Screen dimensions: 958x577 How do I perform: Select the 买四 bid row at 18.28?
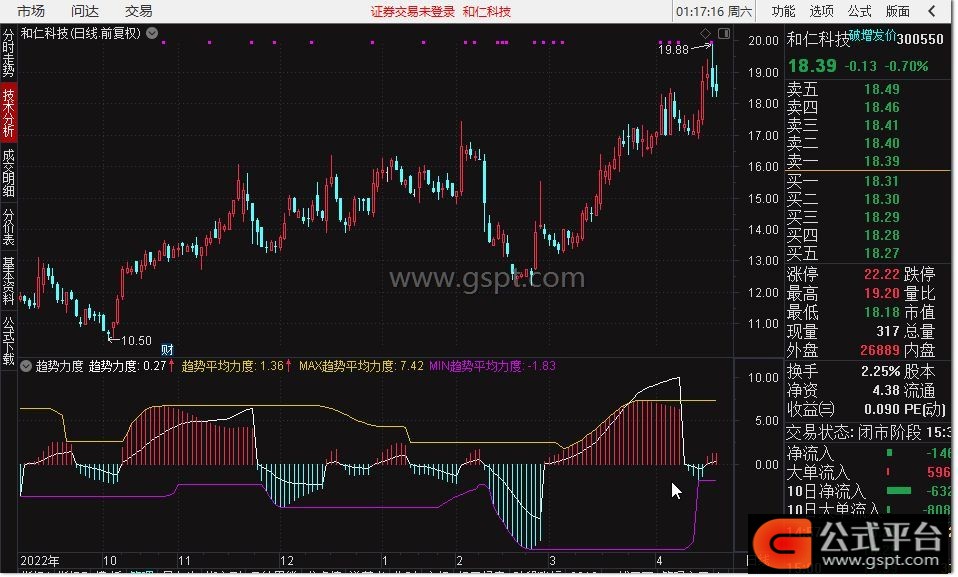(x=869, y=235)
